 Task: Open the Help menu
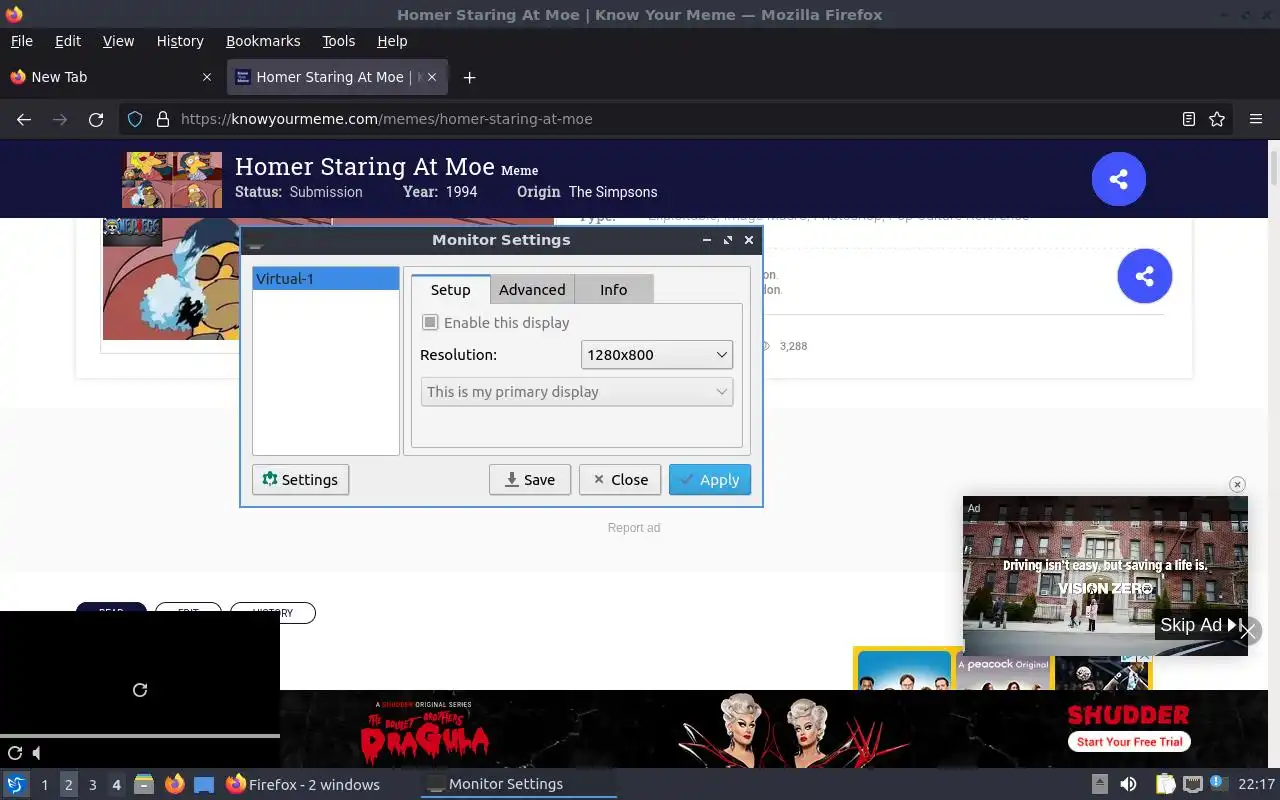pos(392,41)
